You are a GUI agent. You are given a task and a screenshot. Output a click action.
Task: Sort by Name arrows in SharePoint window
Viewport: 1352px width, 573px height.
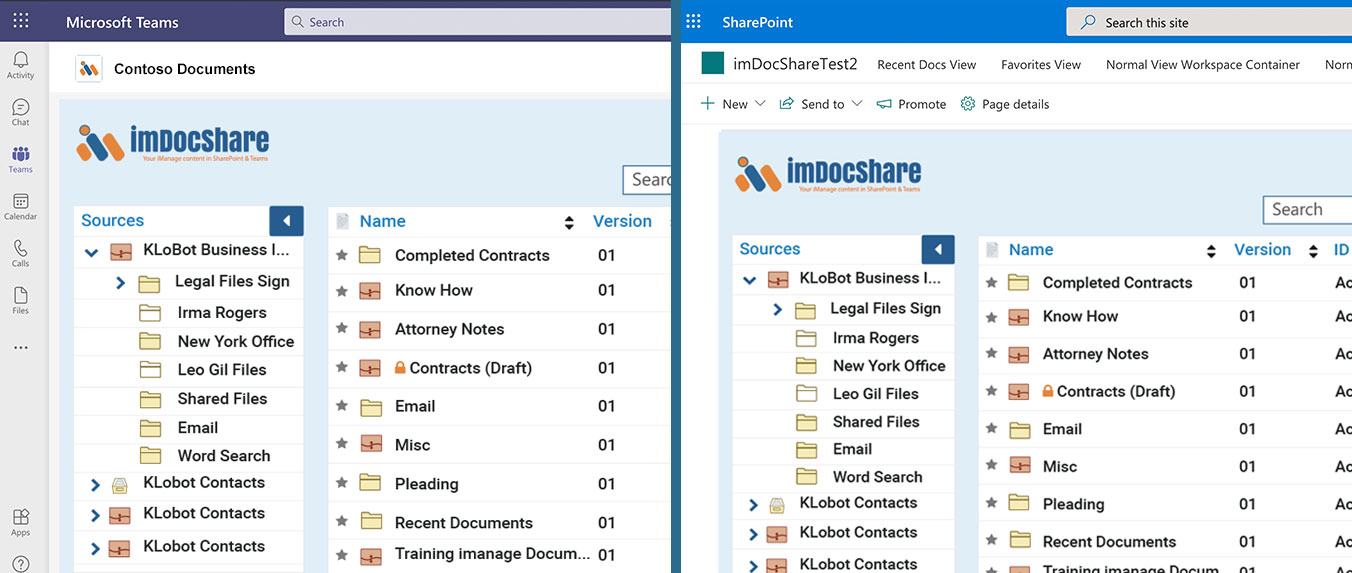pos(1211,251)
